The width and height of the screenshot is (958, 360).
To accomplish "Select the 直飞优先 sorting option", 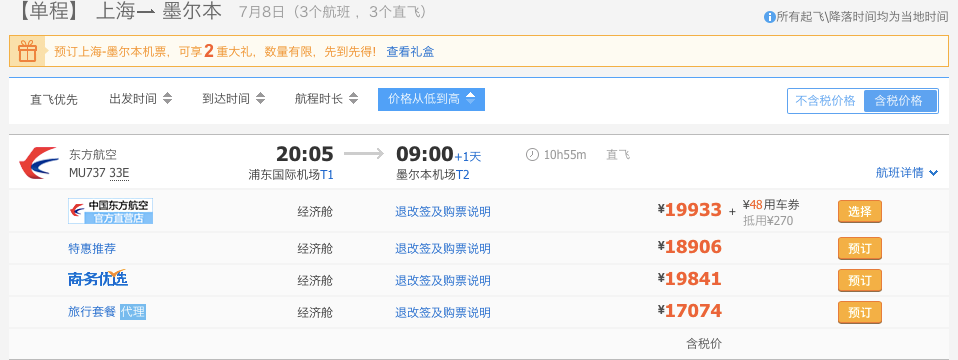I will click(54, 100).
